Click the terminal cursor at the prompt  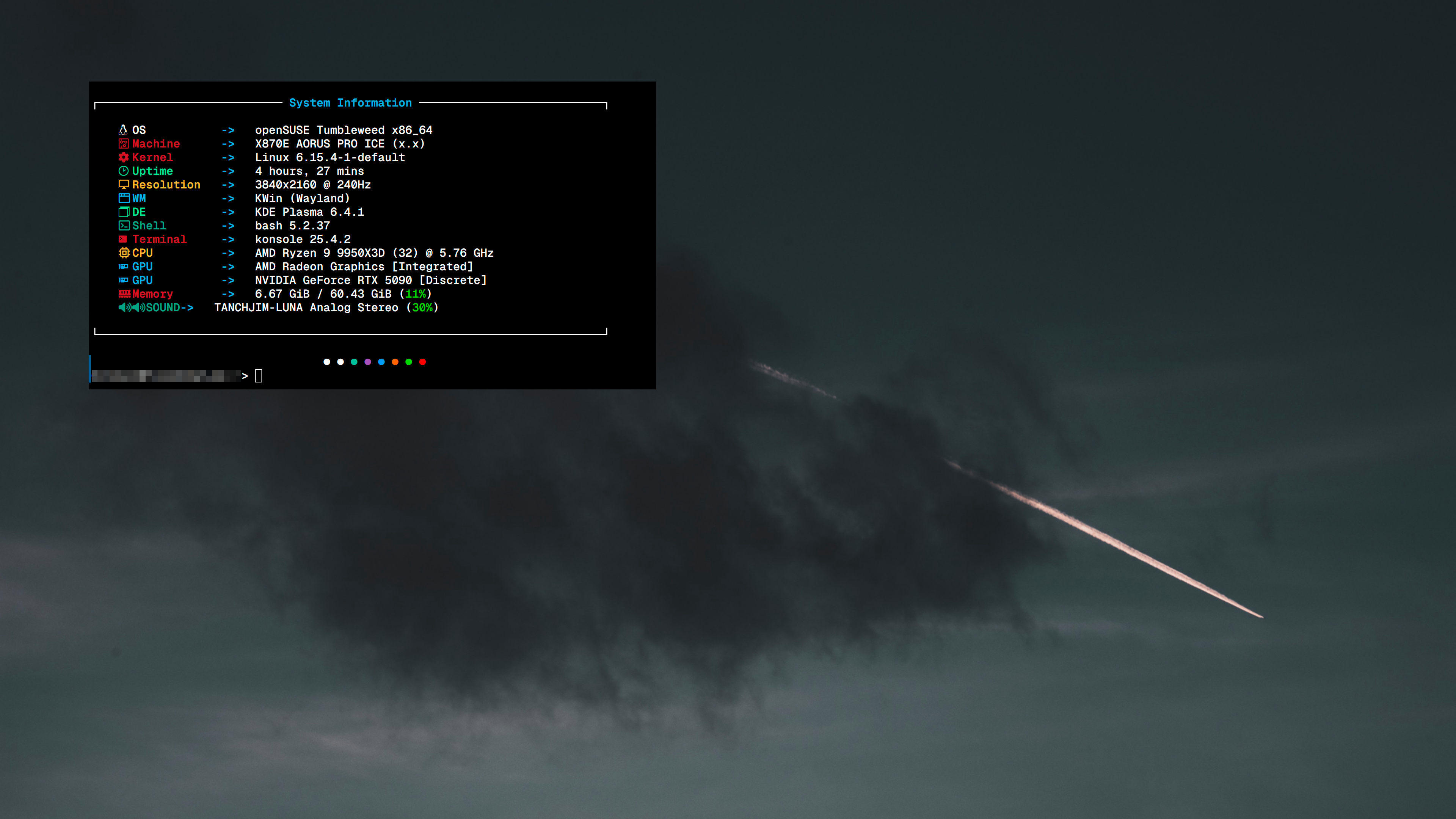(259, 376)
